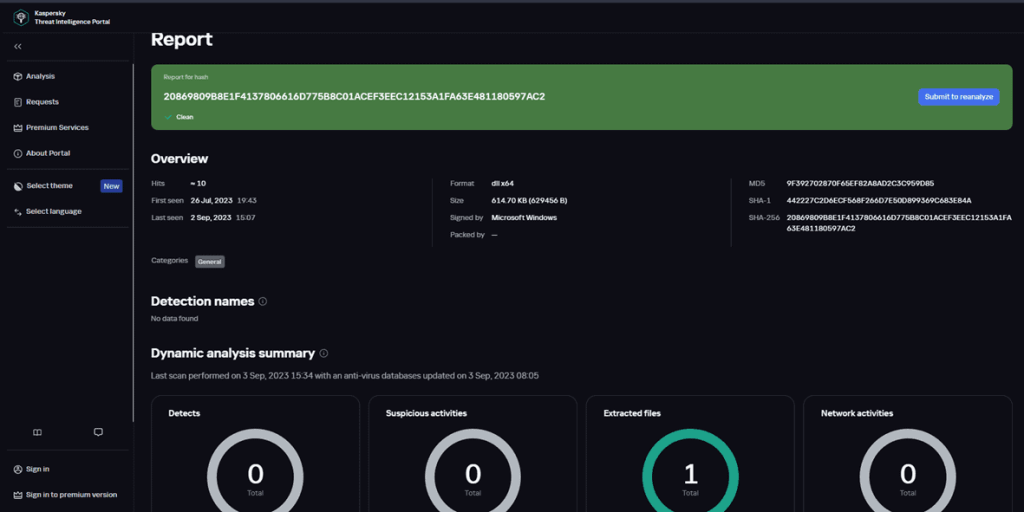The width and height of the screenshot is (1024, 512).
Task: Click the SHA-1 hash value
Action: pos(879,200)
